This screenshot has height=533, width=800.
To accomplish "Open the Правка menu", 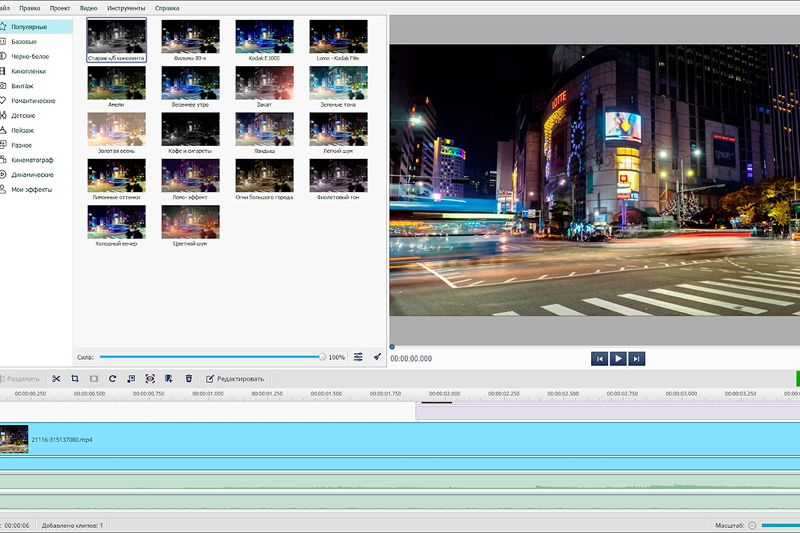I will pos(30,8).
